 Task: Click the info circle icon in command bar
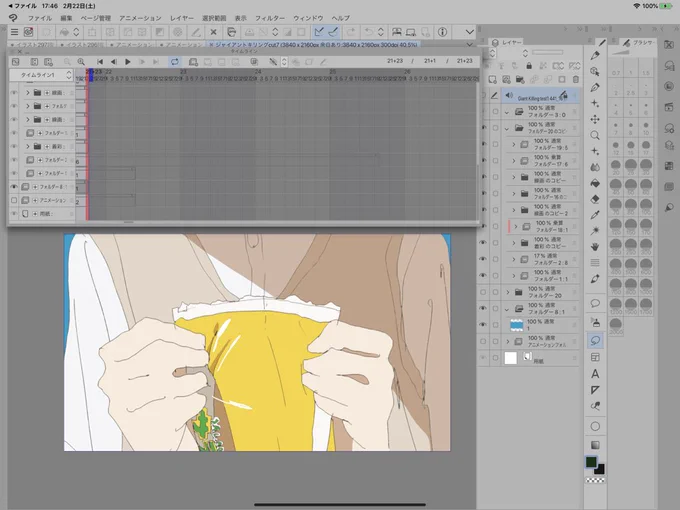(x=442, y=32)
